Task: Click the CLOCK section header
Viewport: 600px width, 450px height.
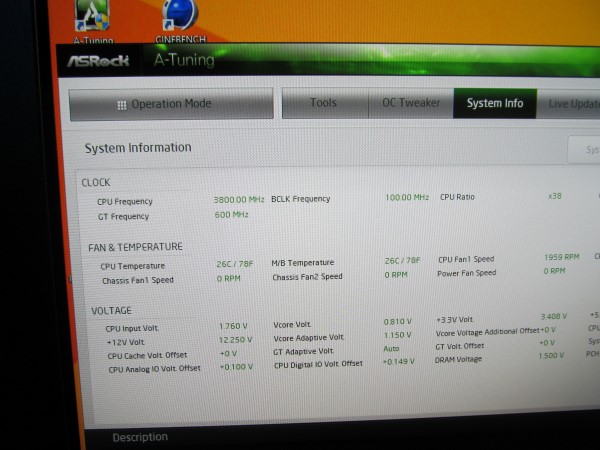Action: [x=96, y=183]
